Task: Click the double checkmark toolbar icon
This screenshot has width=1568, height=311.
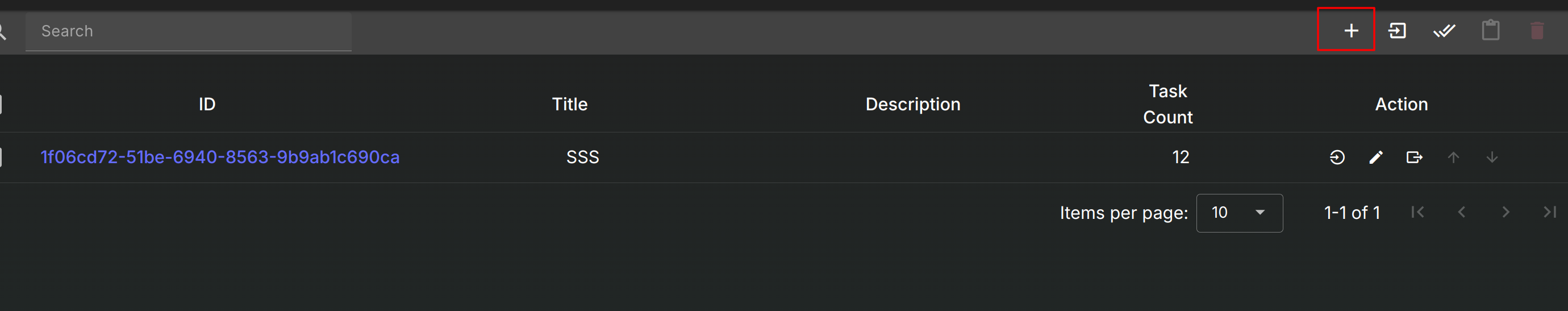Action: coord(1444,31)
